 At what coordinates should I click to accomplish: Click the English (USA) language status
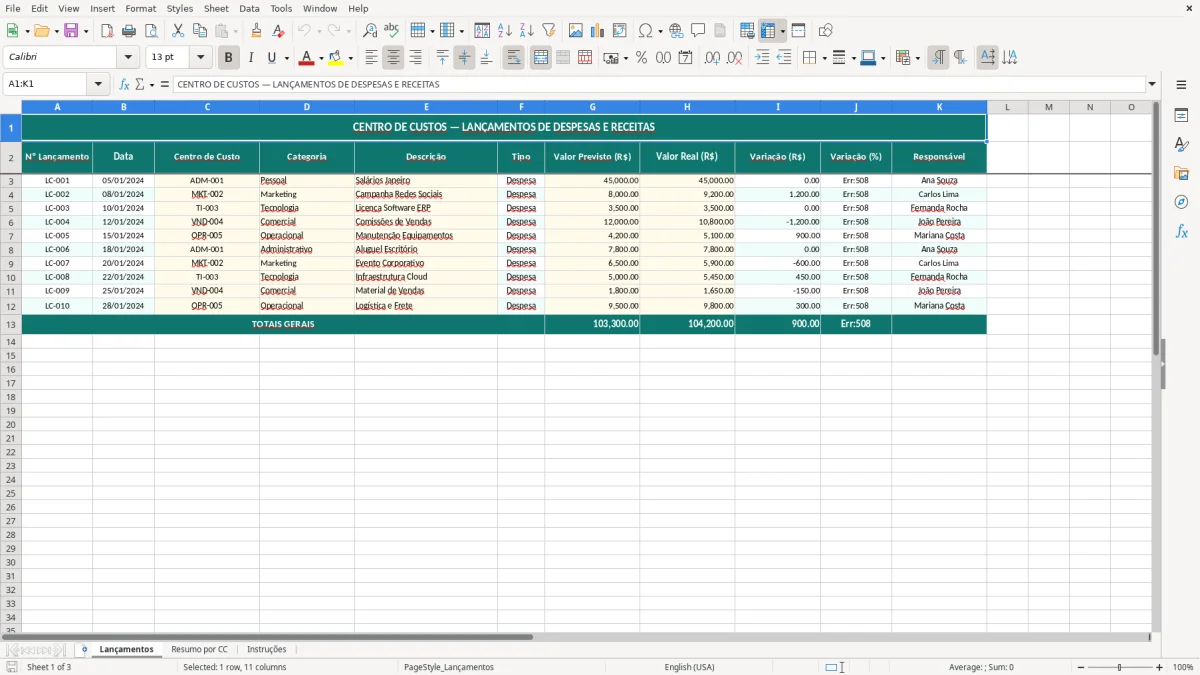(x=689, y=667)
